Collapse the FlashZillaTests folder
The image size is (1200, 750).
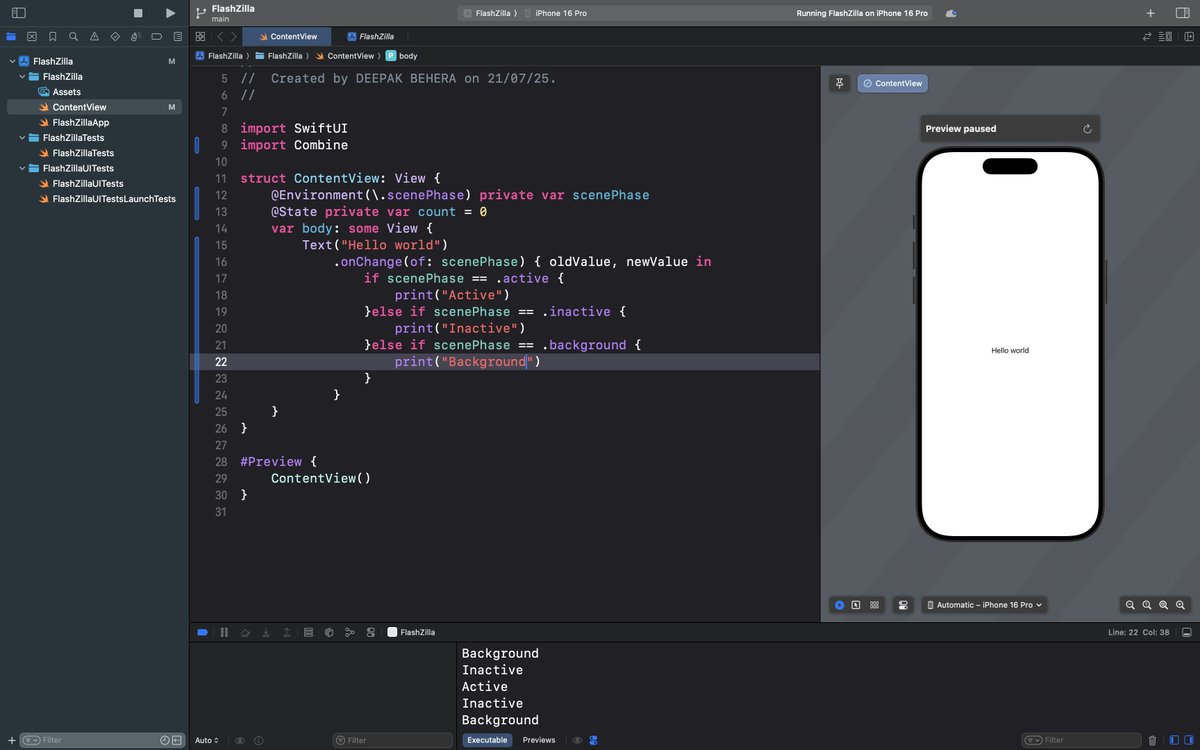pos(22,138)
